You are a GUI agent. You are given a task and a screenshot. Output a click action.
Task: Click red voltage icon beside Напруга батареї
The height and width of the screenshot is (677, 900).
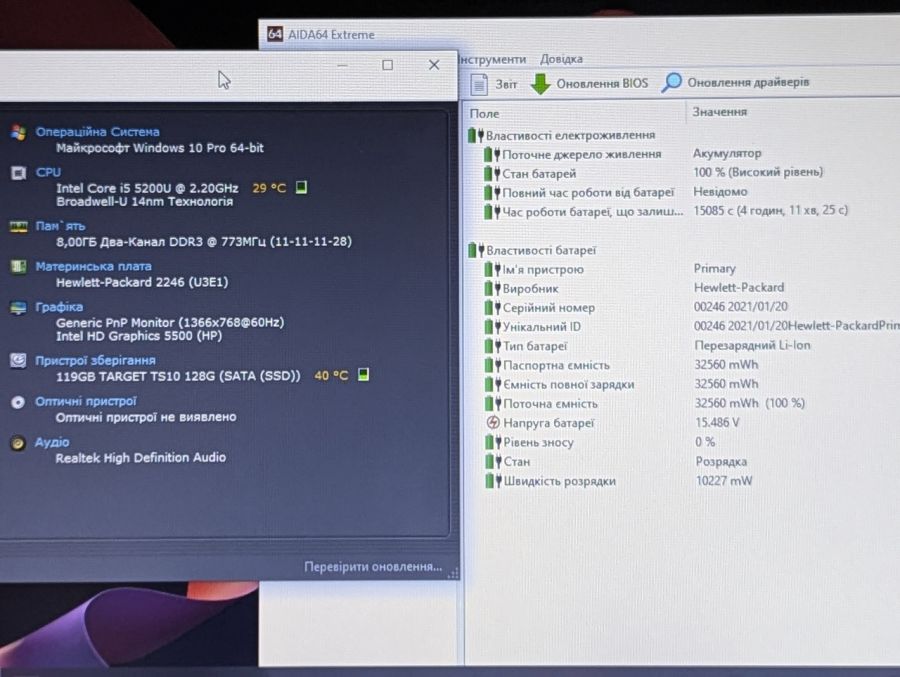(492, 423)
